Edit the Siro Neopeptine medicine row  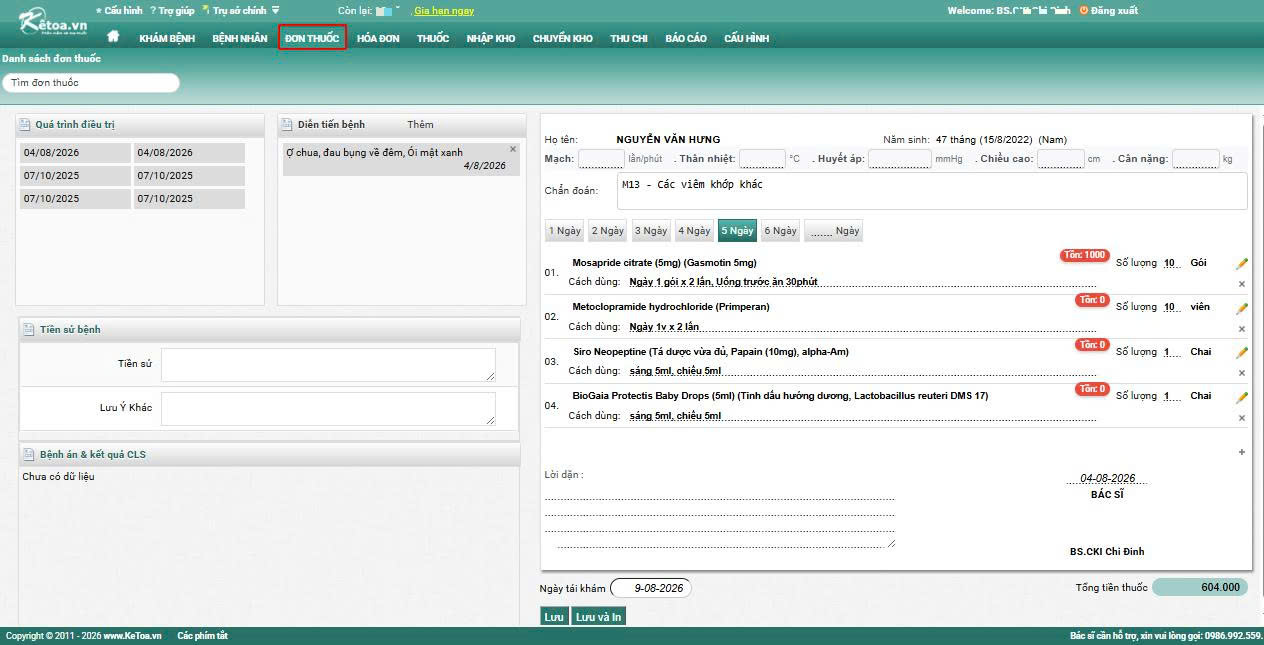[1242, 352]
